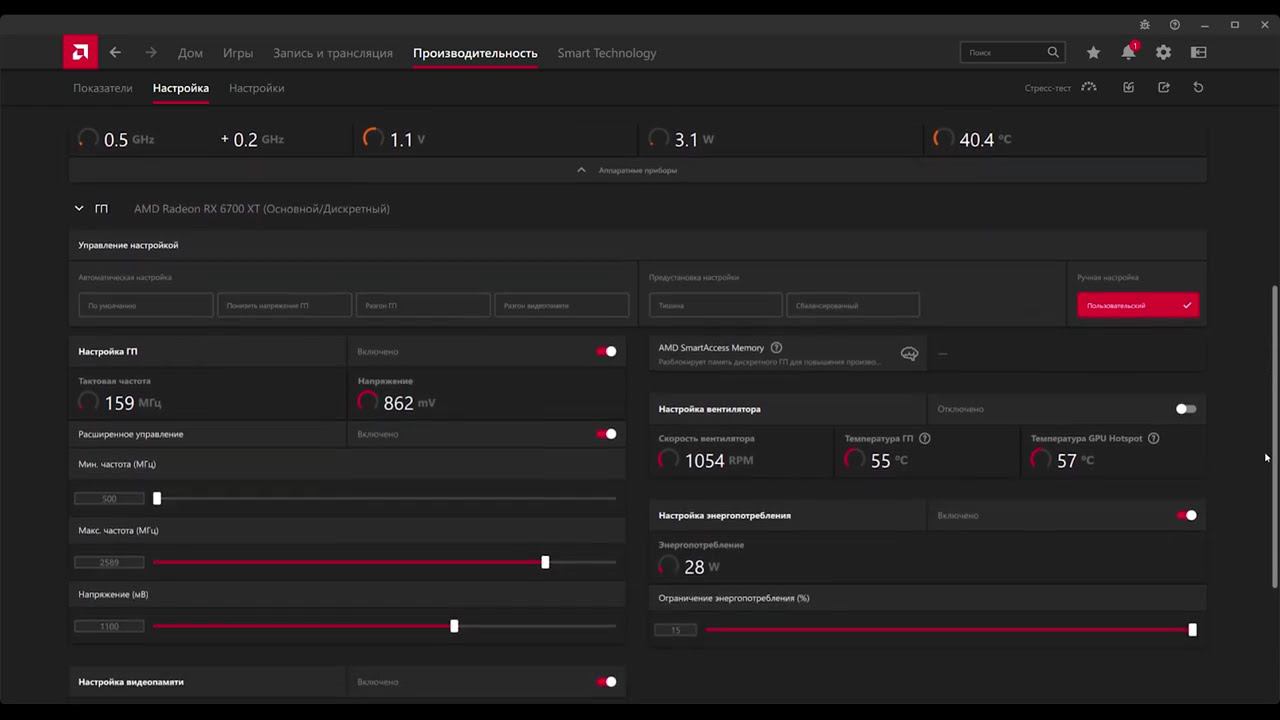Switch to the Показатели sub-tab
The image size is (1280, 720).
coord(103,88)
